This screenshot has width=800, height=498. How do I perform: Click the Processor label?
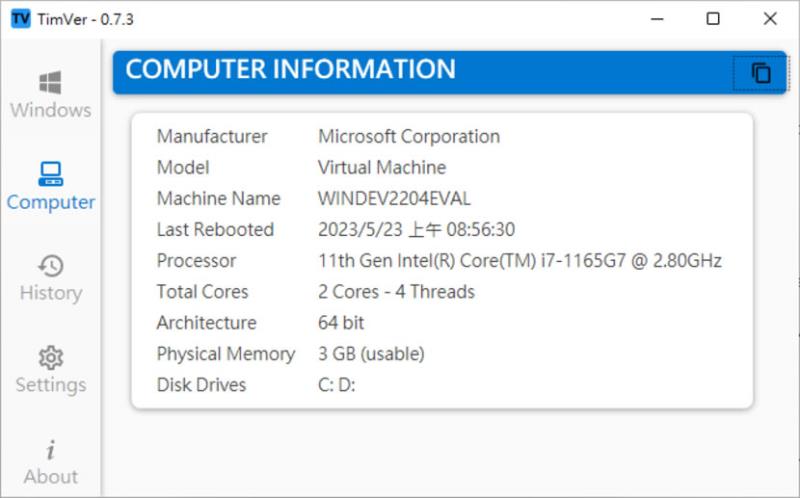point(196,261)
